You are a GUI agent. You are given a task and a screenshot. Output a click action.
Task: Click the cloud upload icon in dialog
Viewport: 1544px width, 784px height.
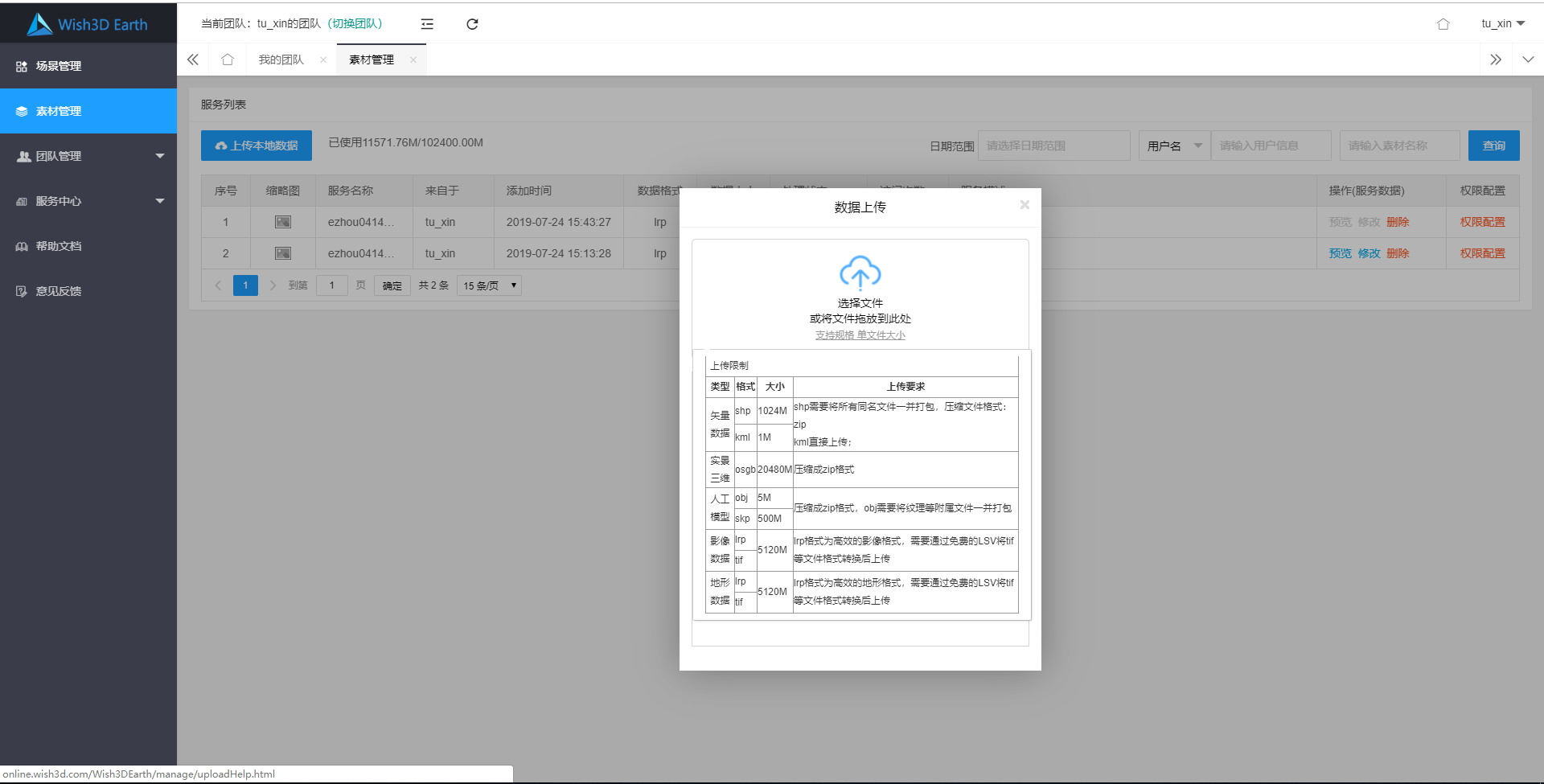point(860,273)
